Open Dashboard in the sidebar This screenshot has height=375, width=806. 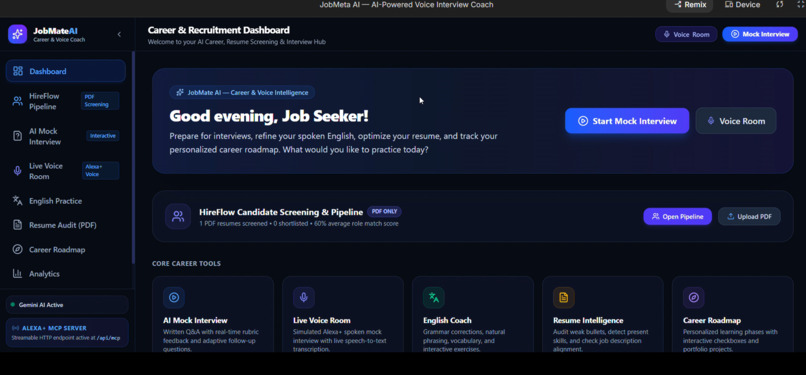coord(65,71)
